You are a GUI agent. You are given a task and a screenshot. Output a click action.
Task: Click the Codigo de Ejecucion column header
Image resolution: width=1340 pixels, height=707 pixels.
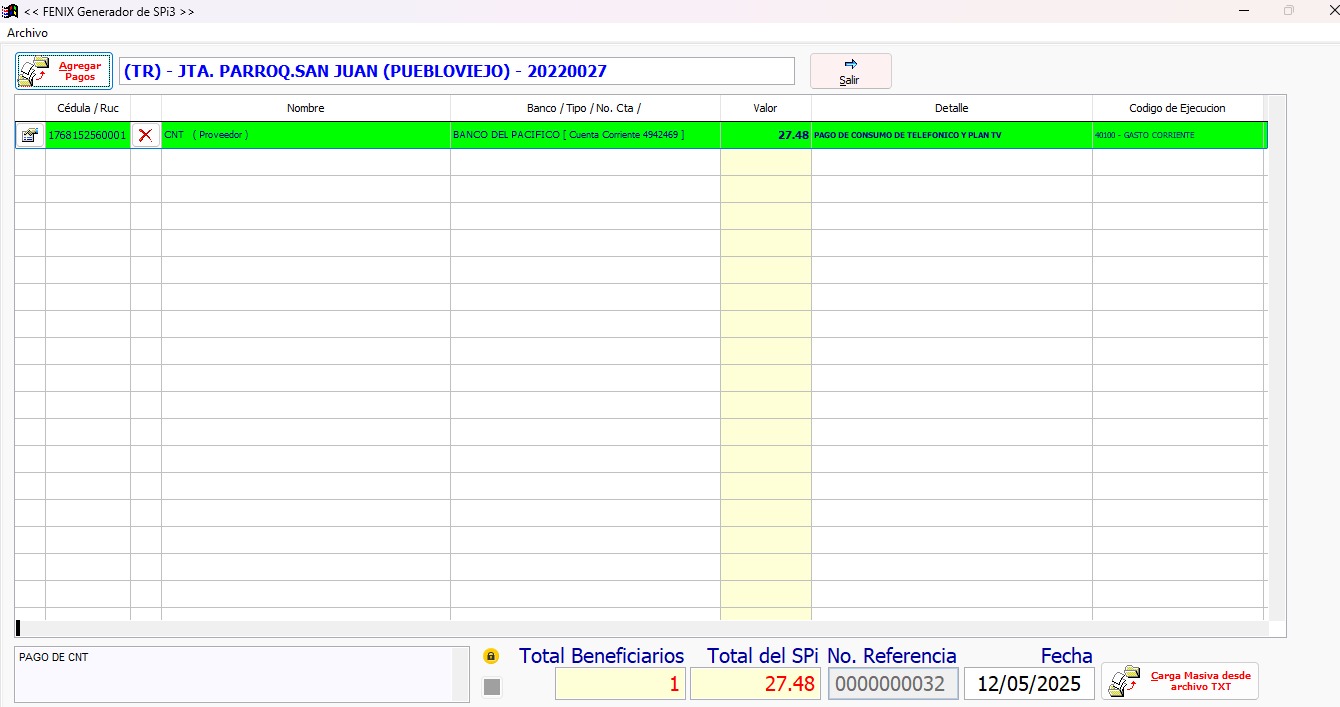pyautogui.click(x=1177, y=108)
